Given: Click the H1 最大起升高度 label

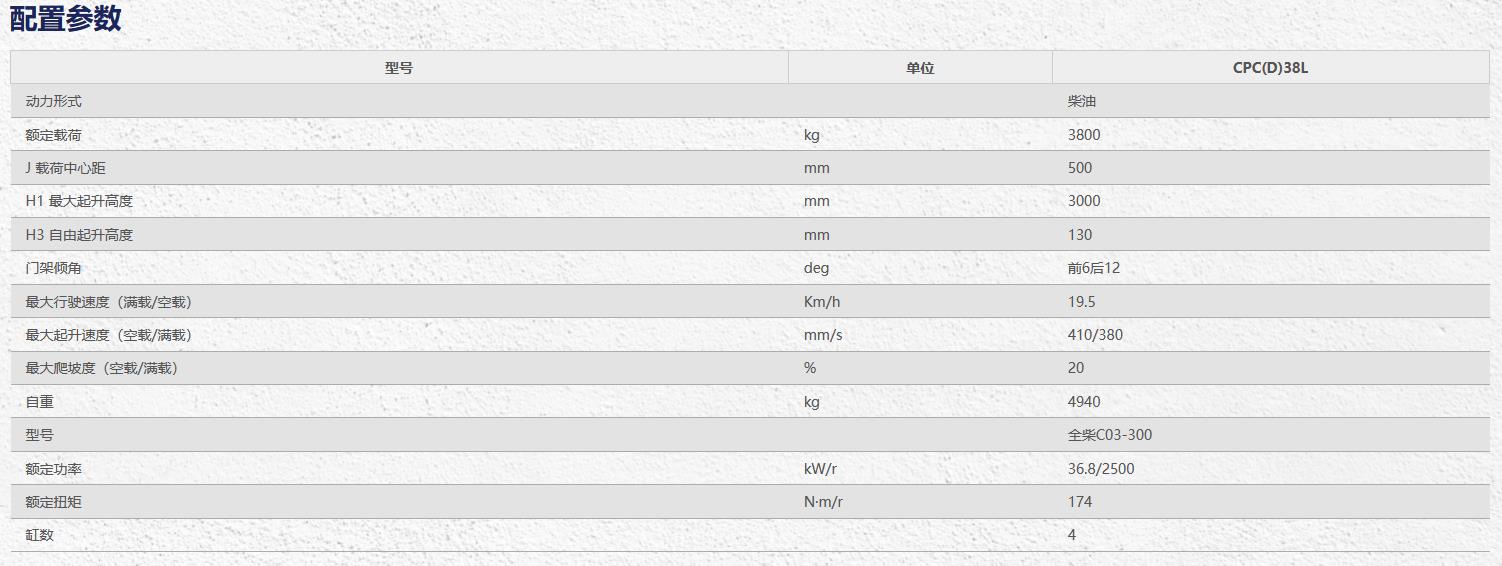Looking at the screenshot, I should click(79, 201).
